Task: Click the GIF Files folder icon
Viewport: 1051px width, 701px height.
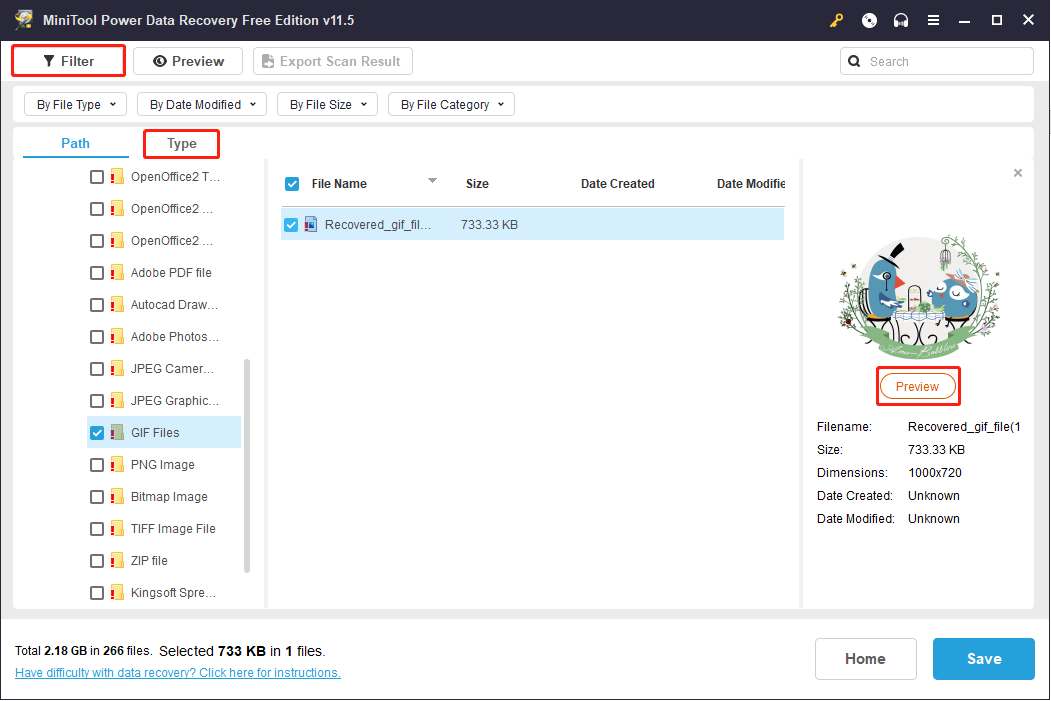Action: click(117, 432)
